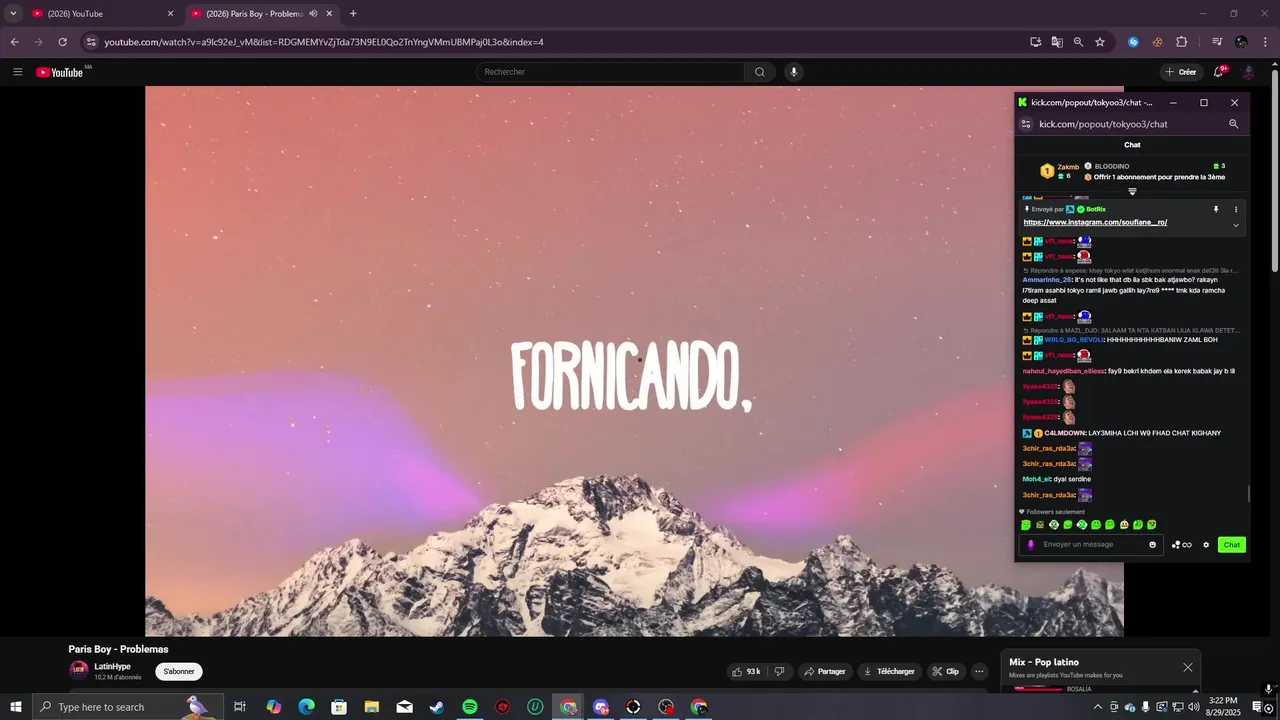The image size is (1280, 720).
Task: Open the Shazam extension
Action: pos(1133,42)
